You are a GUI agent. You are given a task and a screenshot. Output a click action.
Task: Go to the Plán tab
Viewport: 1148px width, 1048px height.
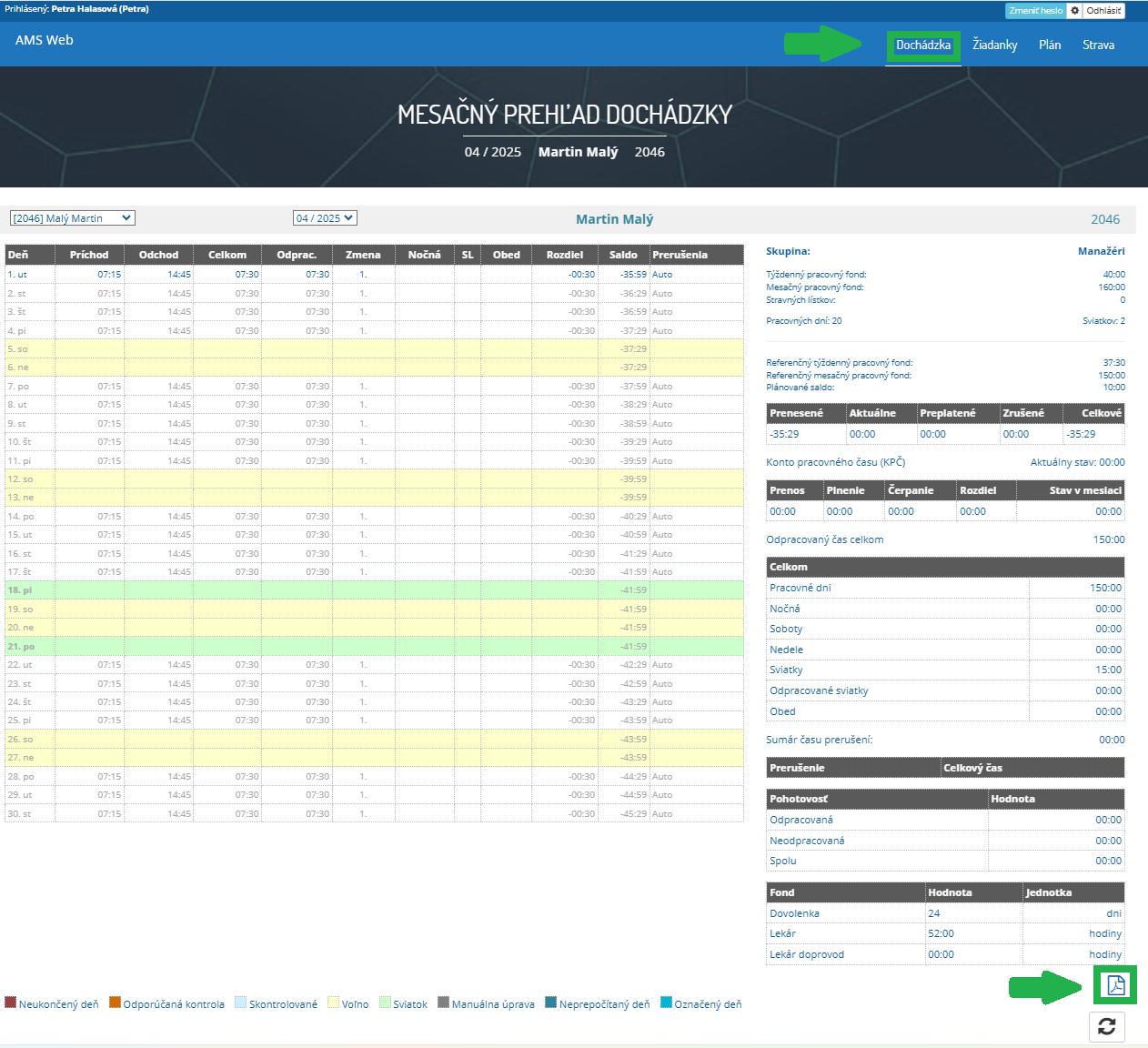1050,45
